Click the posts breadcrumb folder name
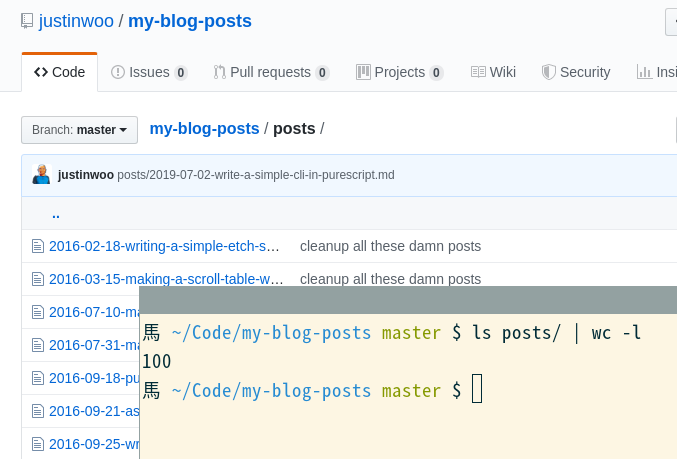 point(294,129)
